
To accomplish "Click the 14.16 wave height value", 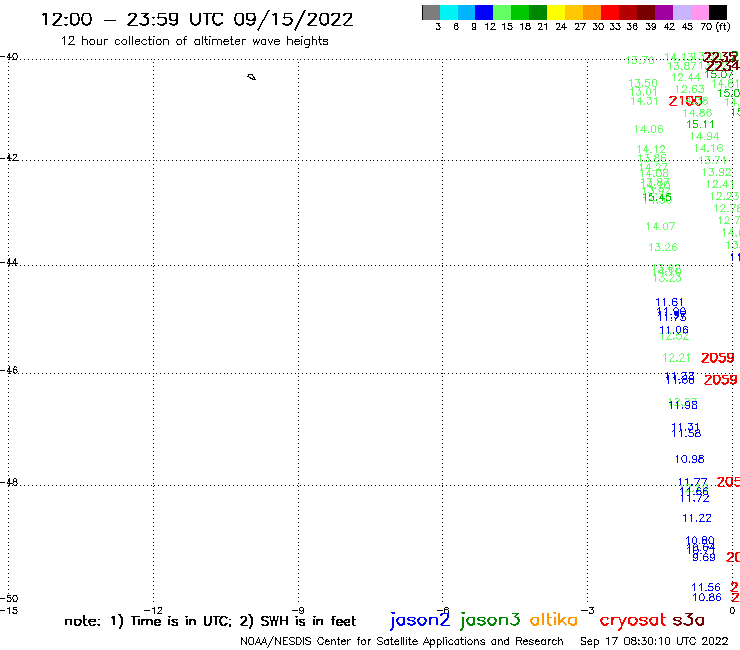I will [x=708, y=148].
